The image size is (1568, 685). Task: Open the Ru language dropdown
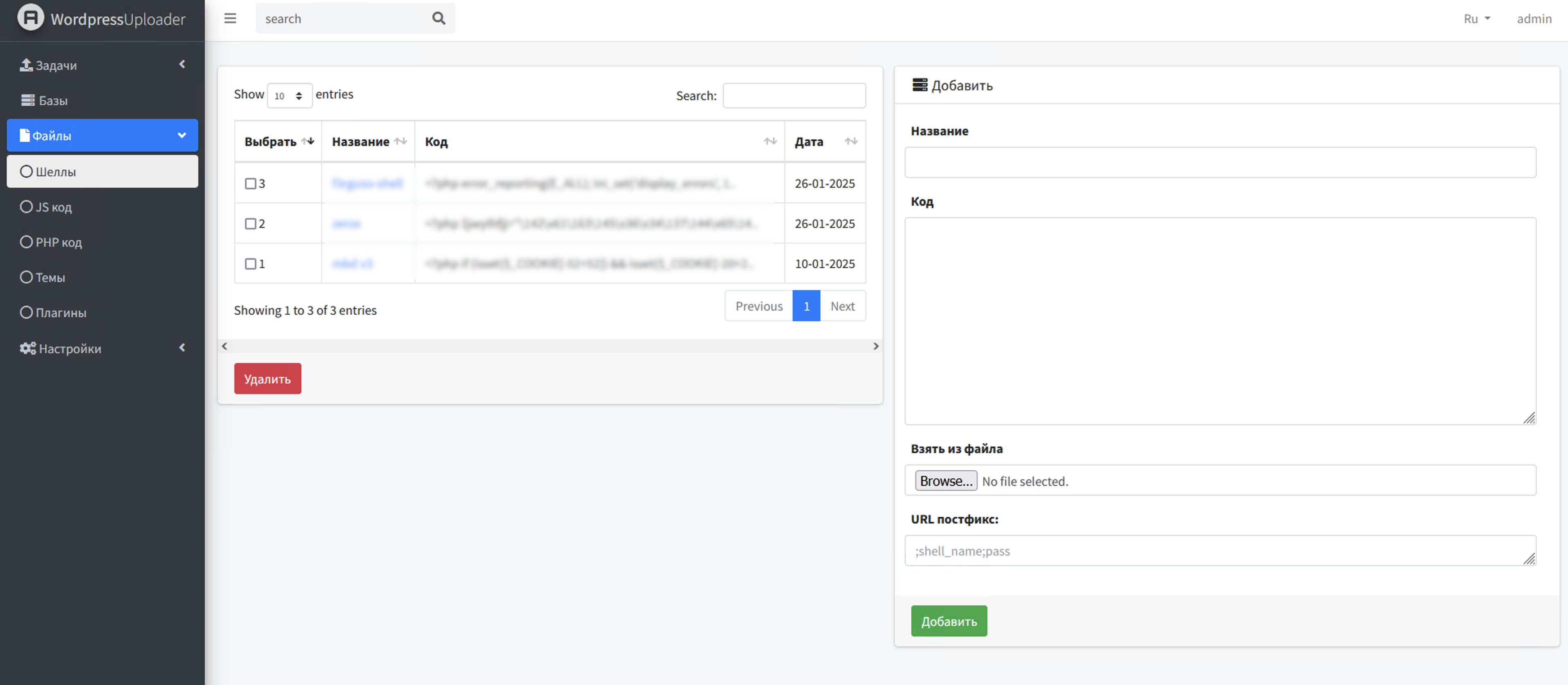[x=1477, y=18]
